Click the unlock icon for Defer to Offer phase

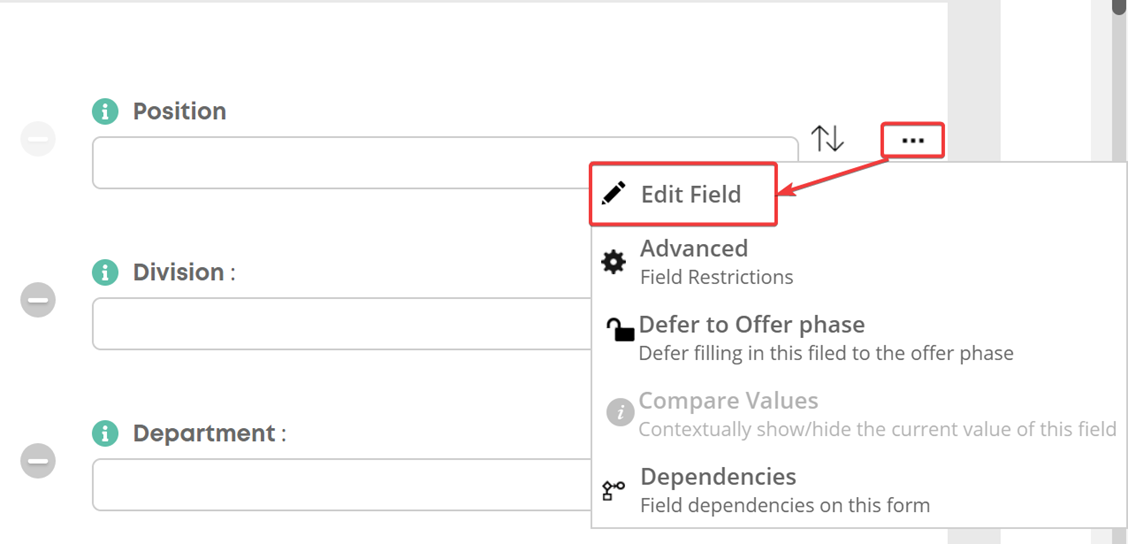[620, 330]
